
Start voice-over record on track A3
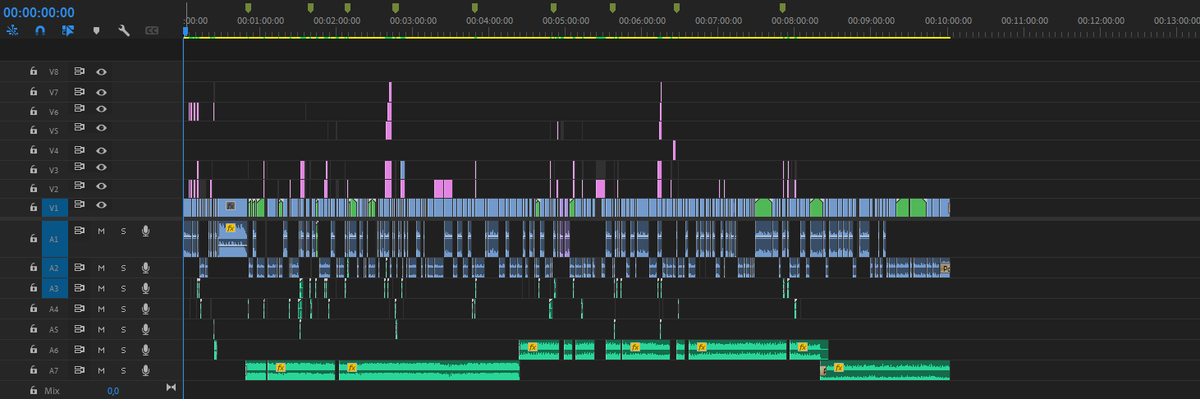(146, 288)
